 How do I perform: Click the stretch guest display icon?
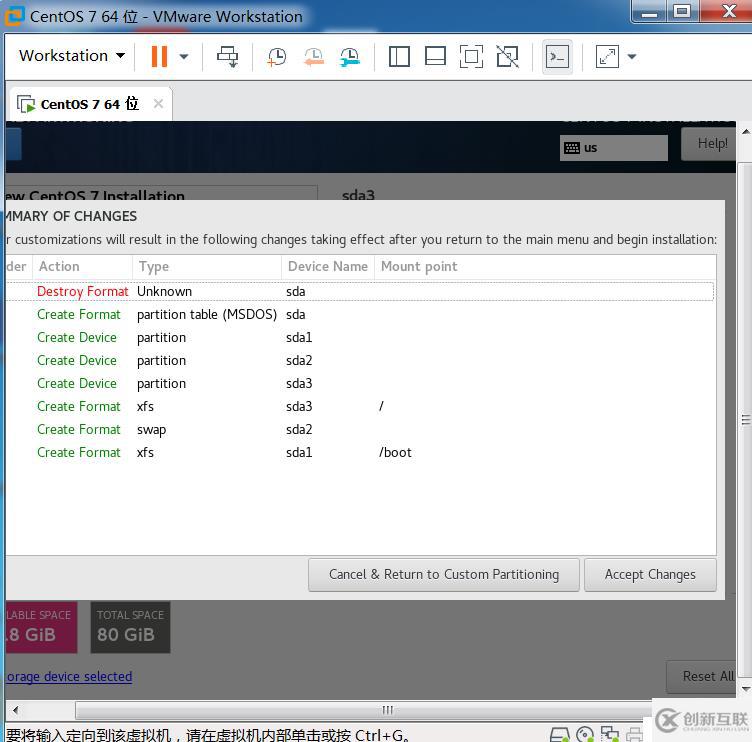[x=607, y=57]
